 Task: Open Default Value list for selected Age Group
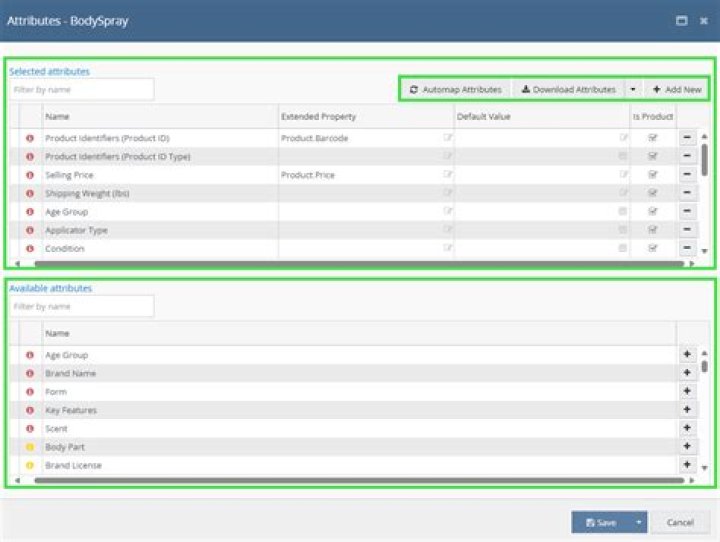tap(623, 211)
